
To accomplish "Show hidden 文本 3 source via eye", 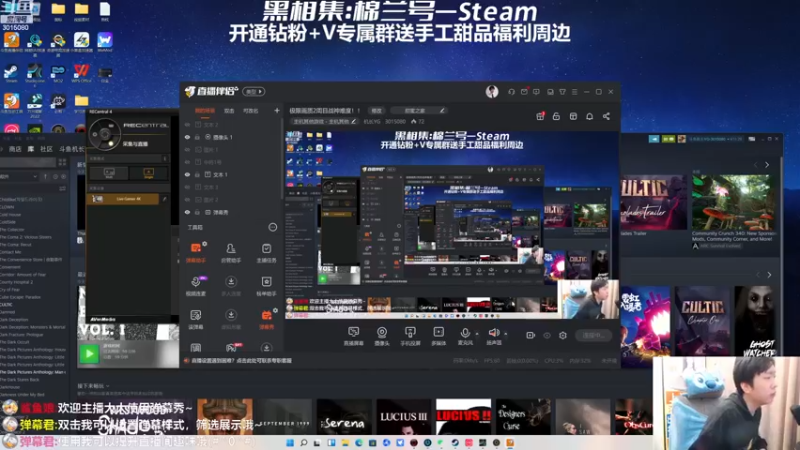I will (x=187, y=187).
